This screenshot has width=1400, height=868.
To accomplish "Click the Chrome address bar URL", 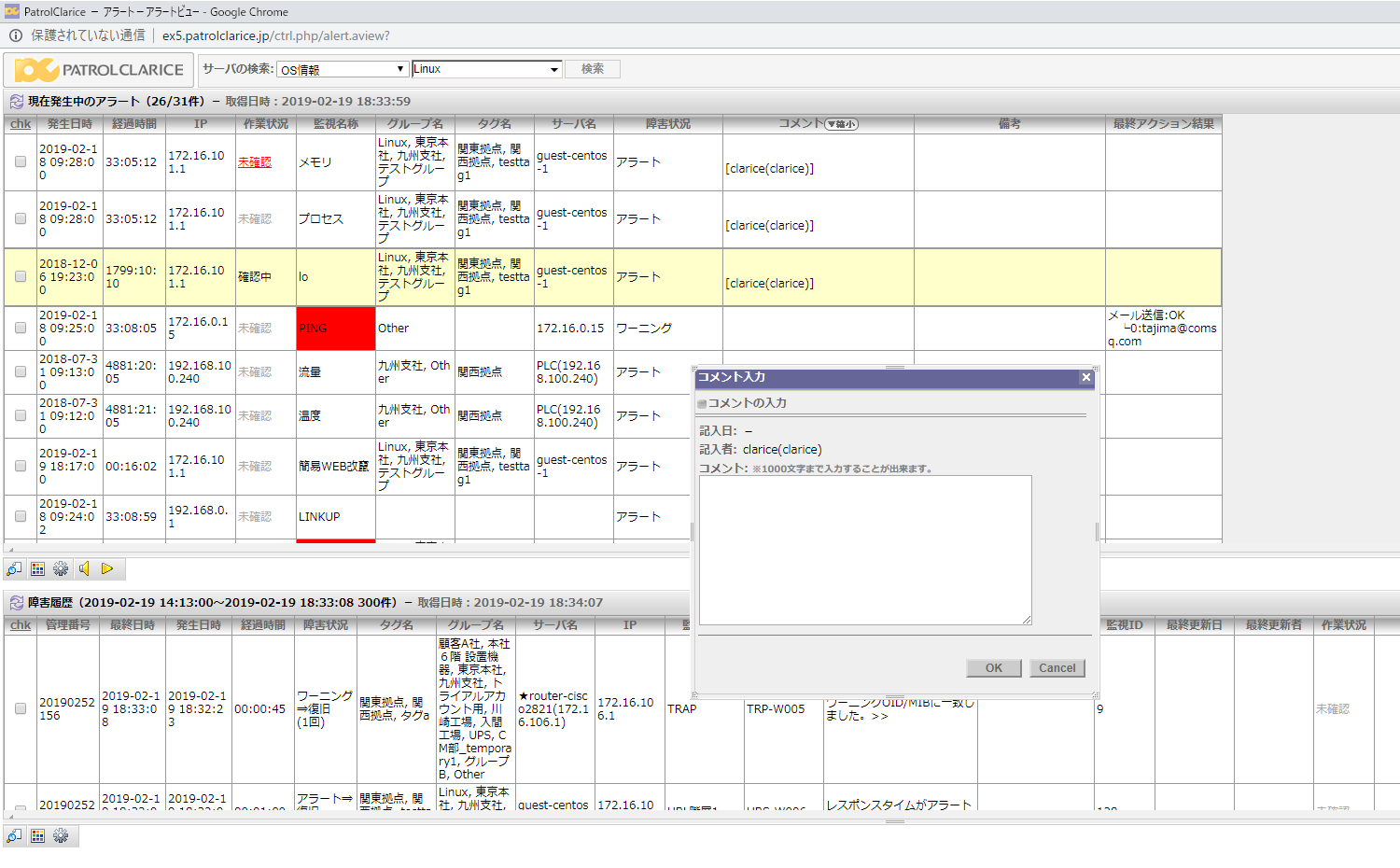I will 276,35.
